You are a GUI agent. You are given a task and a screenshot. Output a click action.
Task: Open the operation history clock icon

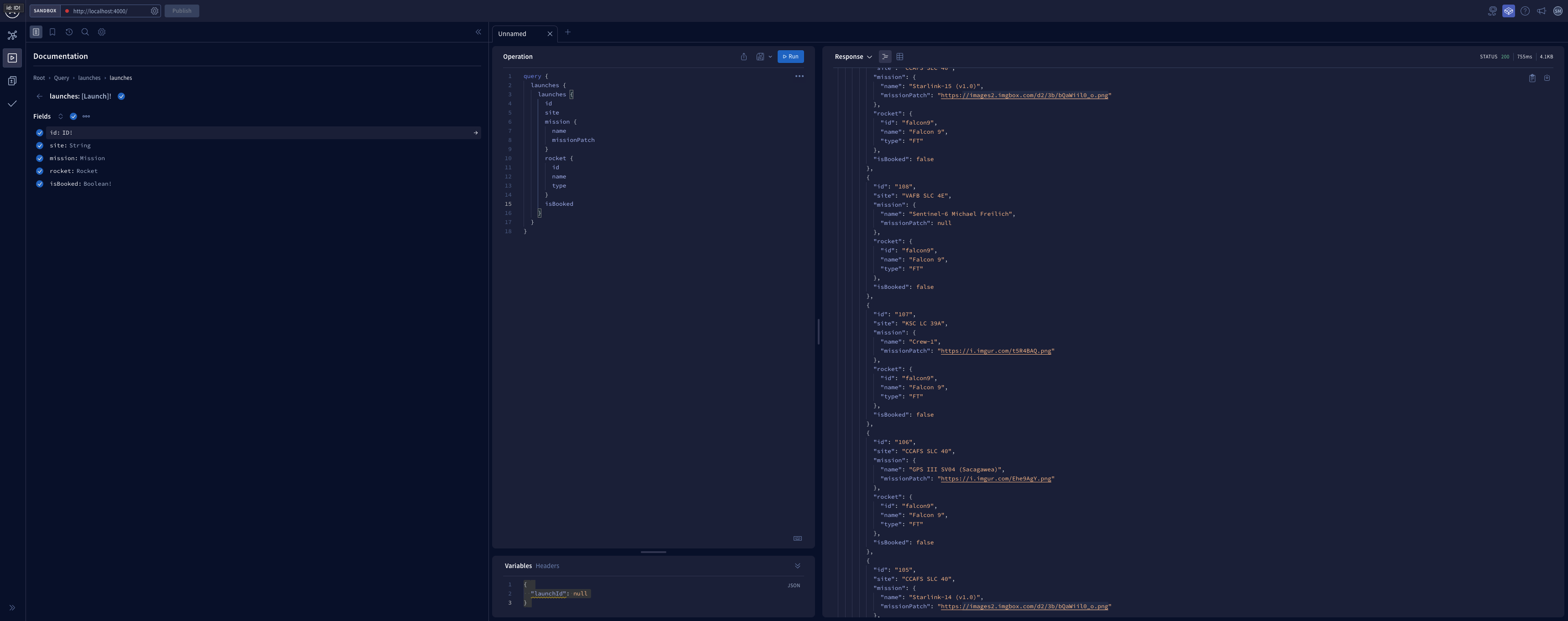[x=69, y=32]
